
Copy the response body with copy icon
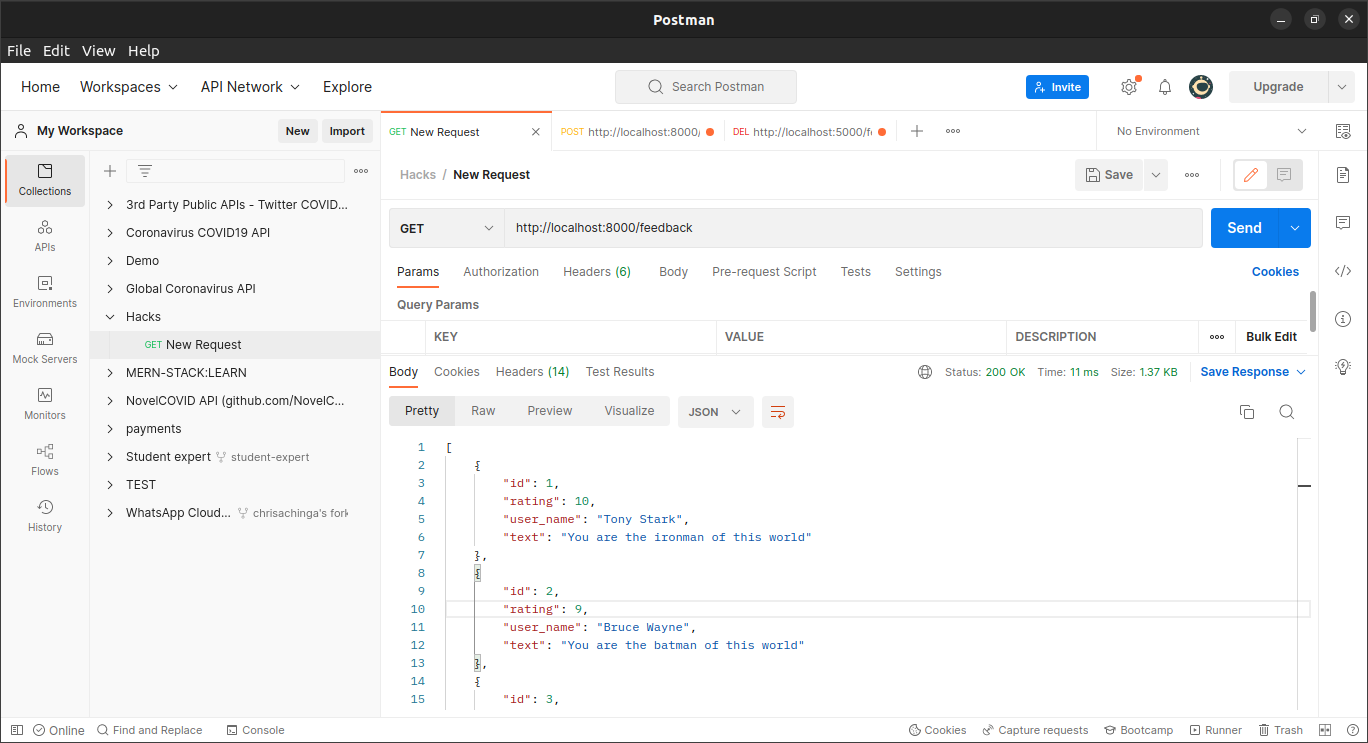point(1247,412)
